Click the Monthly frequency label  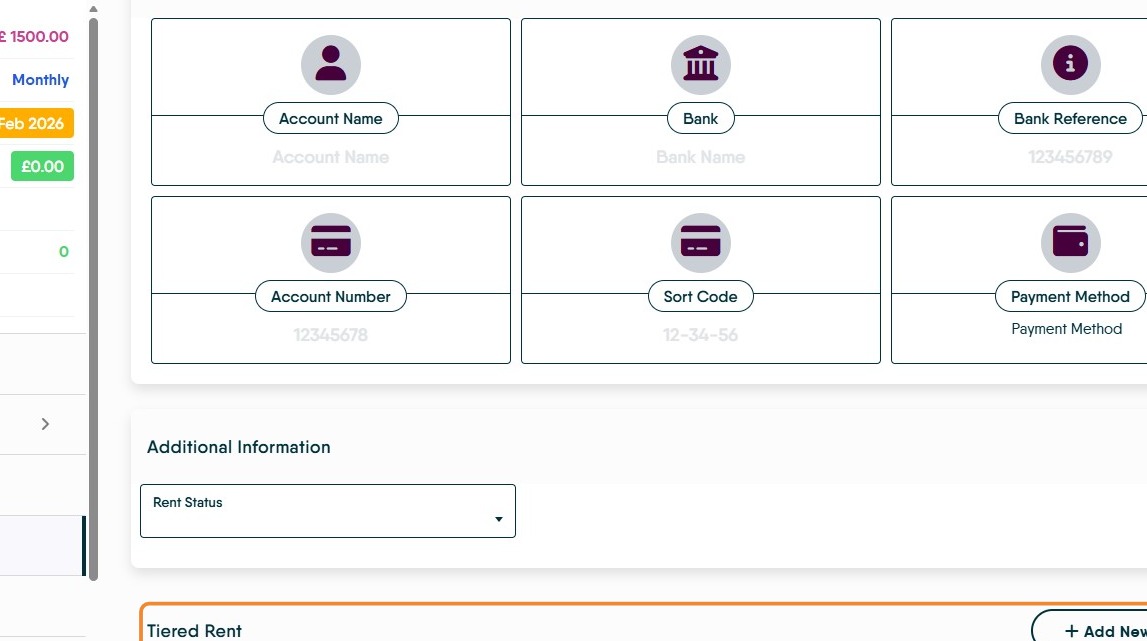40,80
